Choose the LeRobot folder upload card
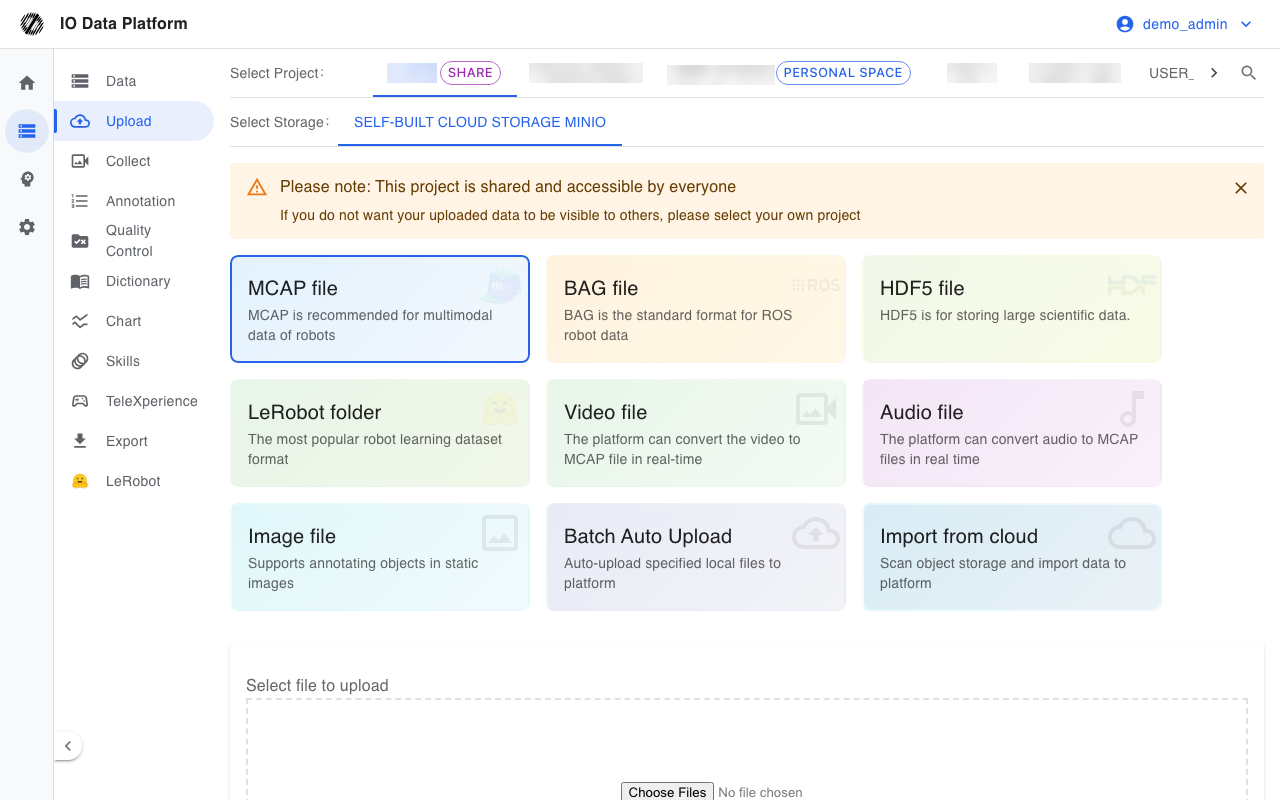This screenshot has height=800, width=1280. click(380, 433)
